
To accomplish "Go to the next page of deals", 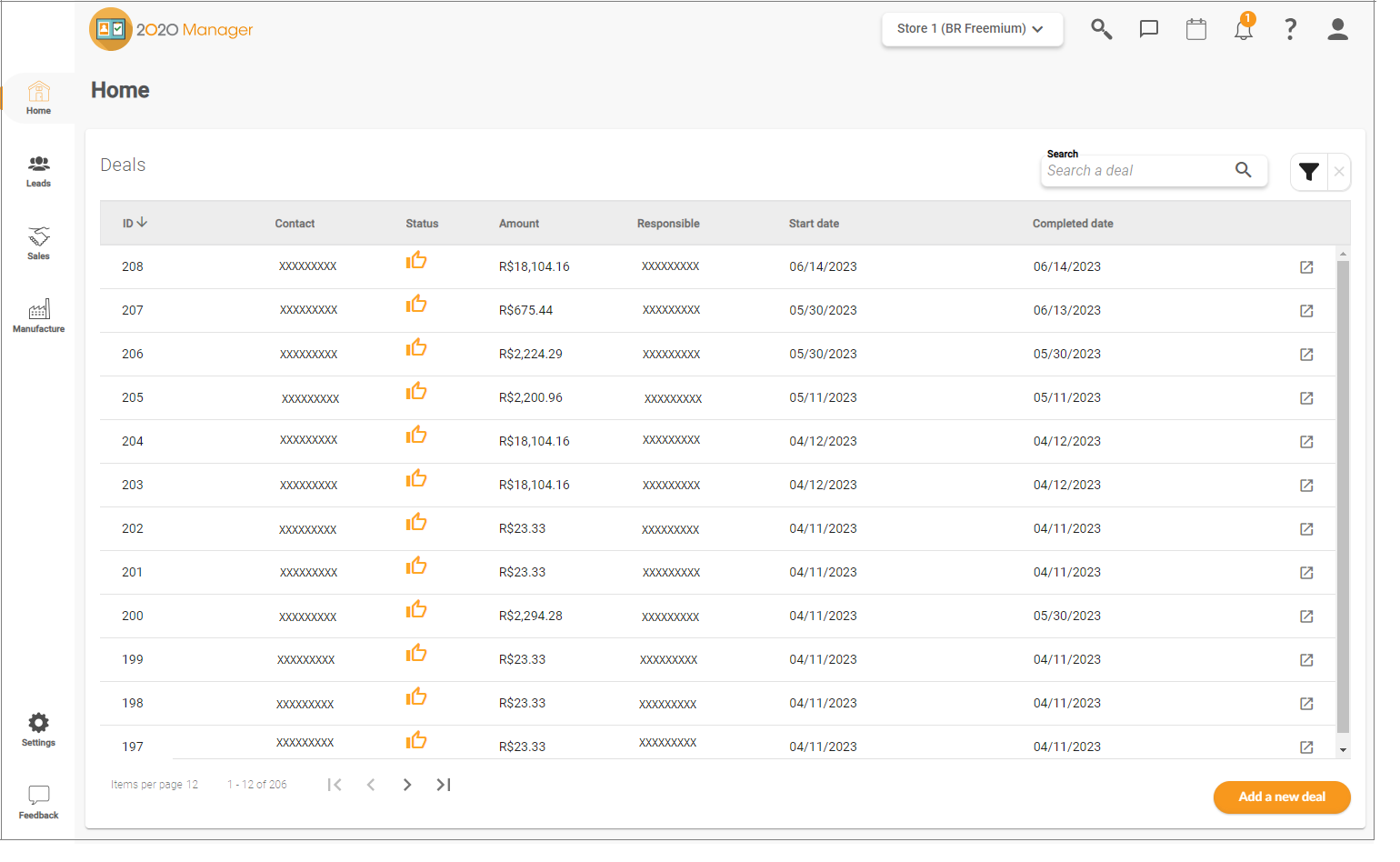I will pos(407,785).
